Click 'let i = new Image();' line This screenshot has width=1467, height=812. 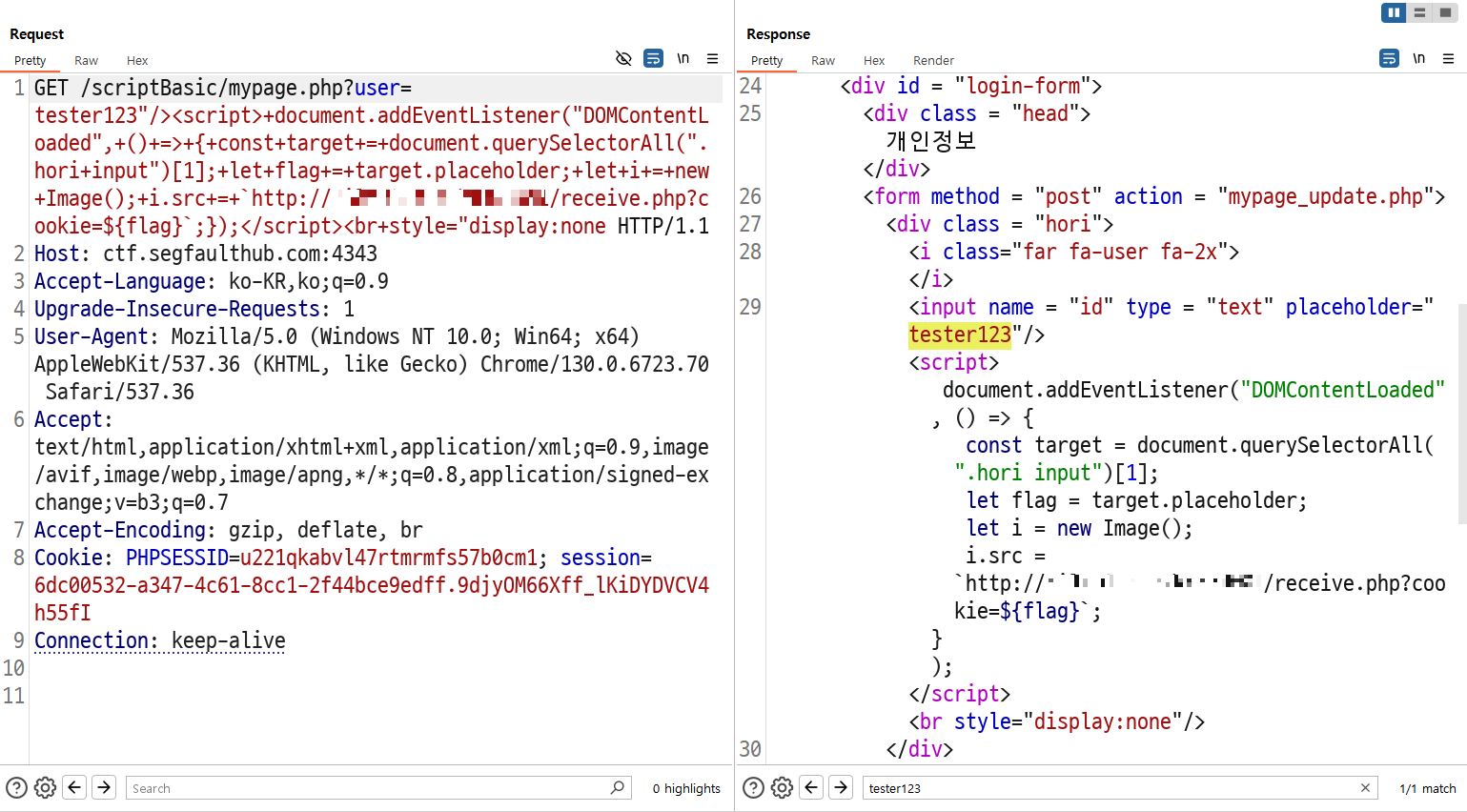[1079, 528]
